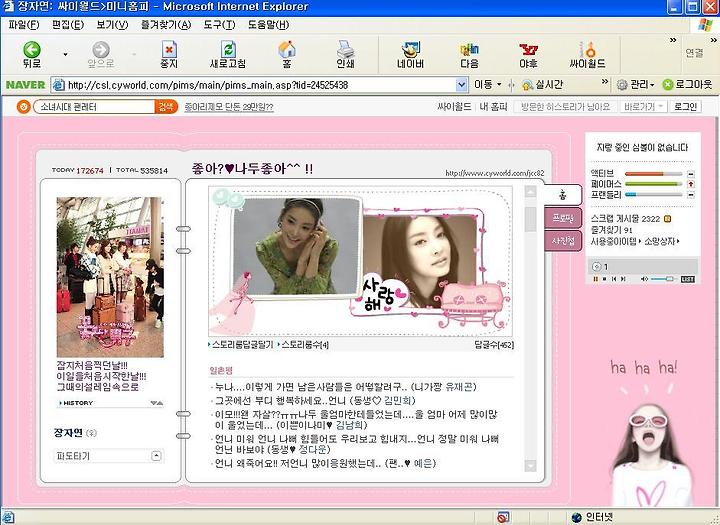Click the 관리 gear icon
Screen dimensions: 720x525
(622, 85)
